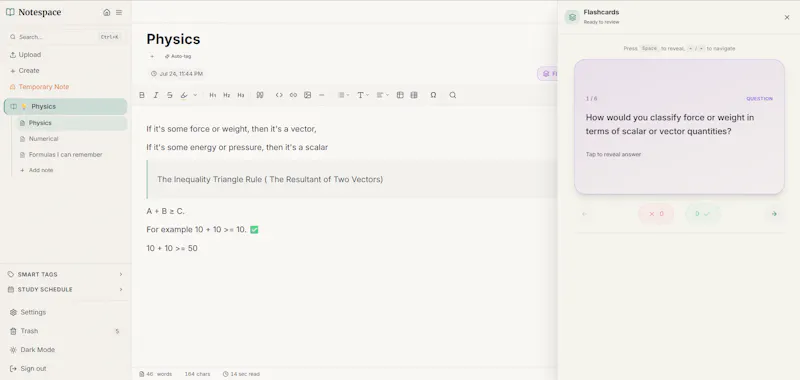Click the Physics note title
The width and height of the screenshot is (800, 380).
pos(173,39)
